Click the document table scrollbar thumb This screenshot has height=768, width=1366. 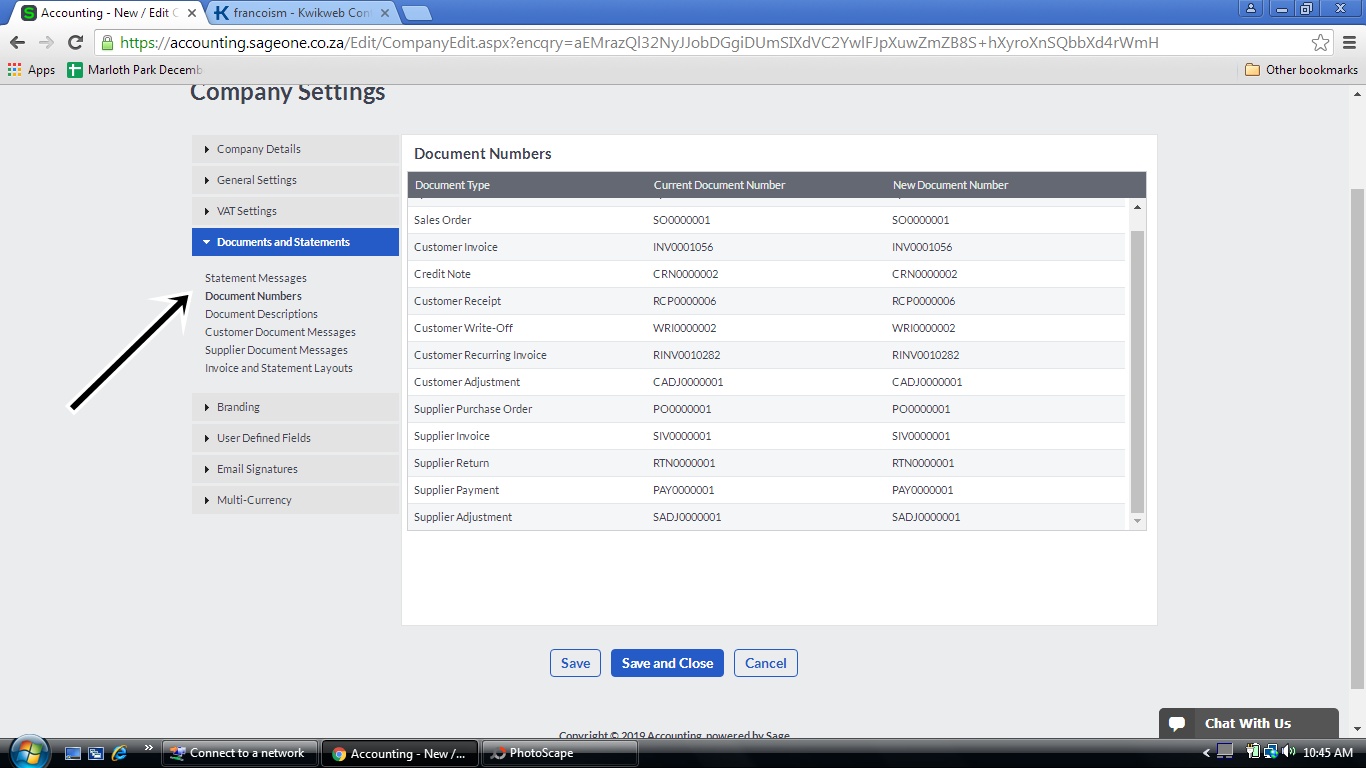pyautogui.click(x=1137, y=370)
